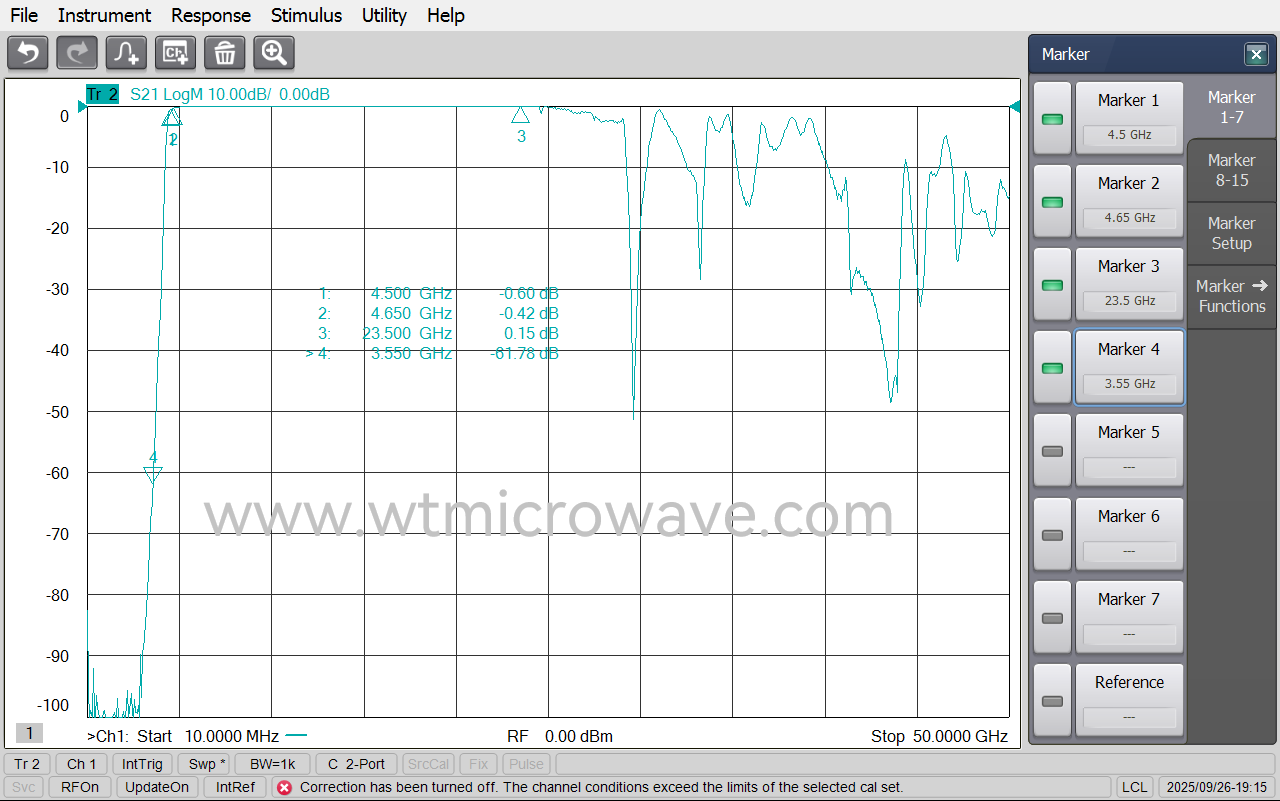Disable Marker 3 with its green indicator
1280x801 pixels.
1052,284
